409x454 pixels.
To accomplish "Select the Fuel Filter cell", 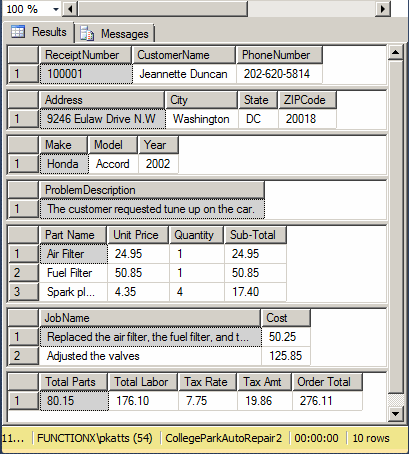I will tap(73, 273).
